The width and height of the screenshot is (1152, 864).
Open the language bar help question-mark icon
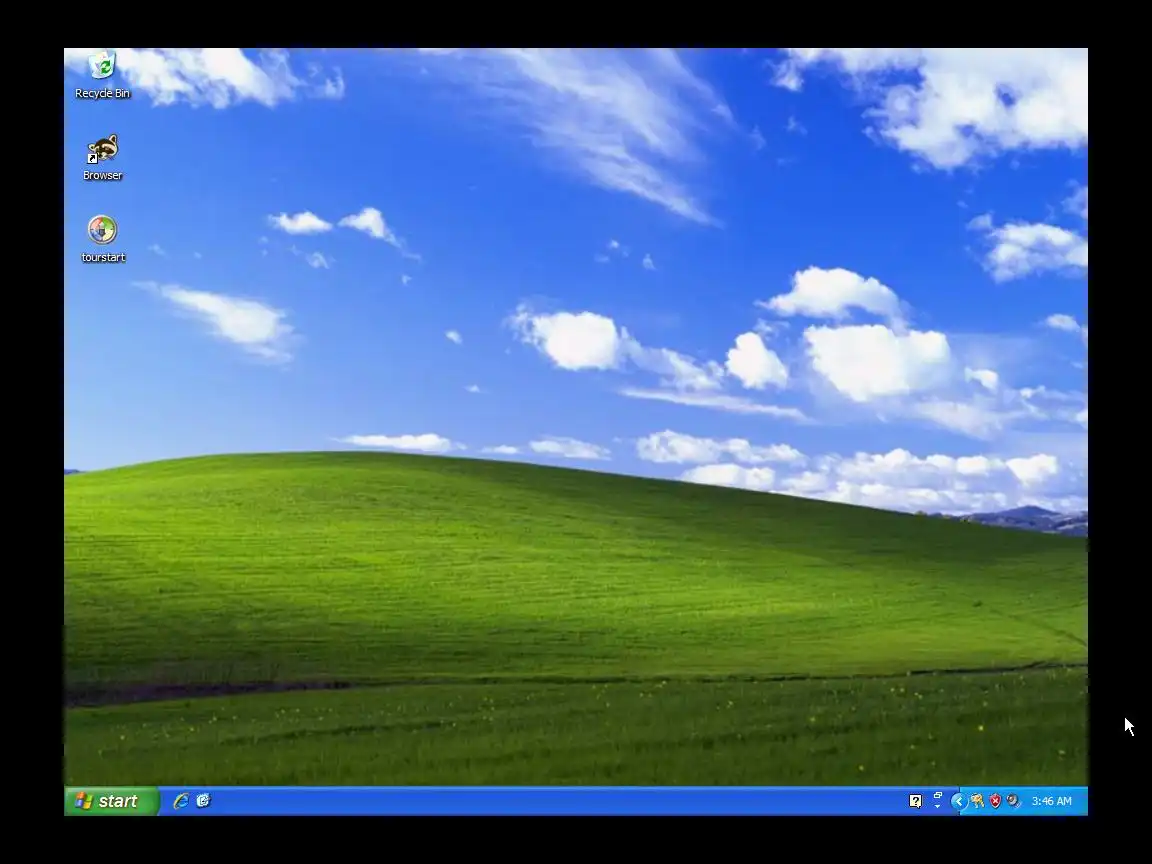pyautogui.click(x=915, y=801)
